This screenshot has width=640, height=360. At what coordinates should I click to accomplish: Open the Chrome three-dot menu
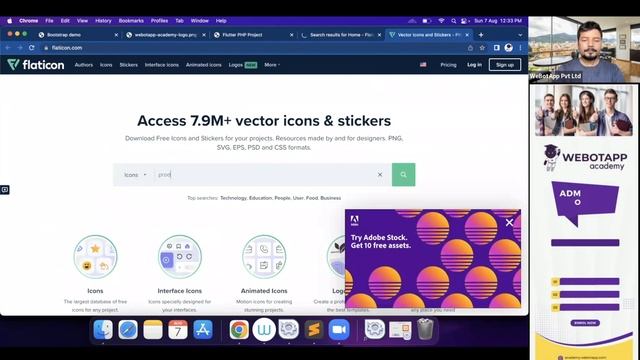520,48
